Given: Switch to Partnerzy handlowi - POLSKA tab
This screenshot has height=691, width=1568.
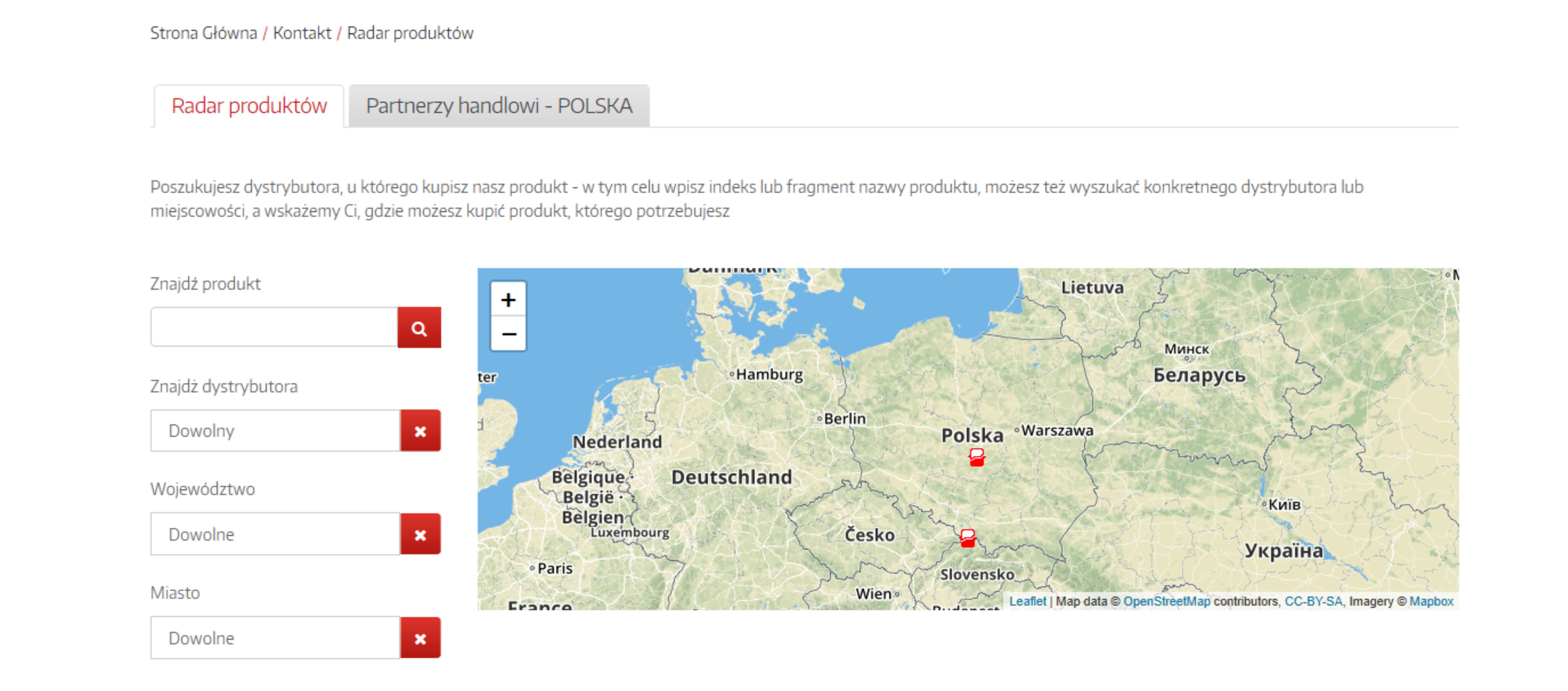Looking at the screenshot, I should click(498, 106).
